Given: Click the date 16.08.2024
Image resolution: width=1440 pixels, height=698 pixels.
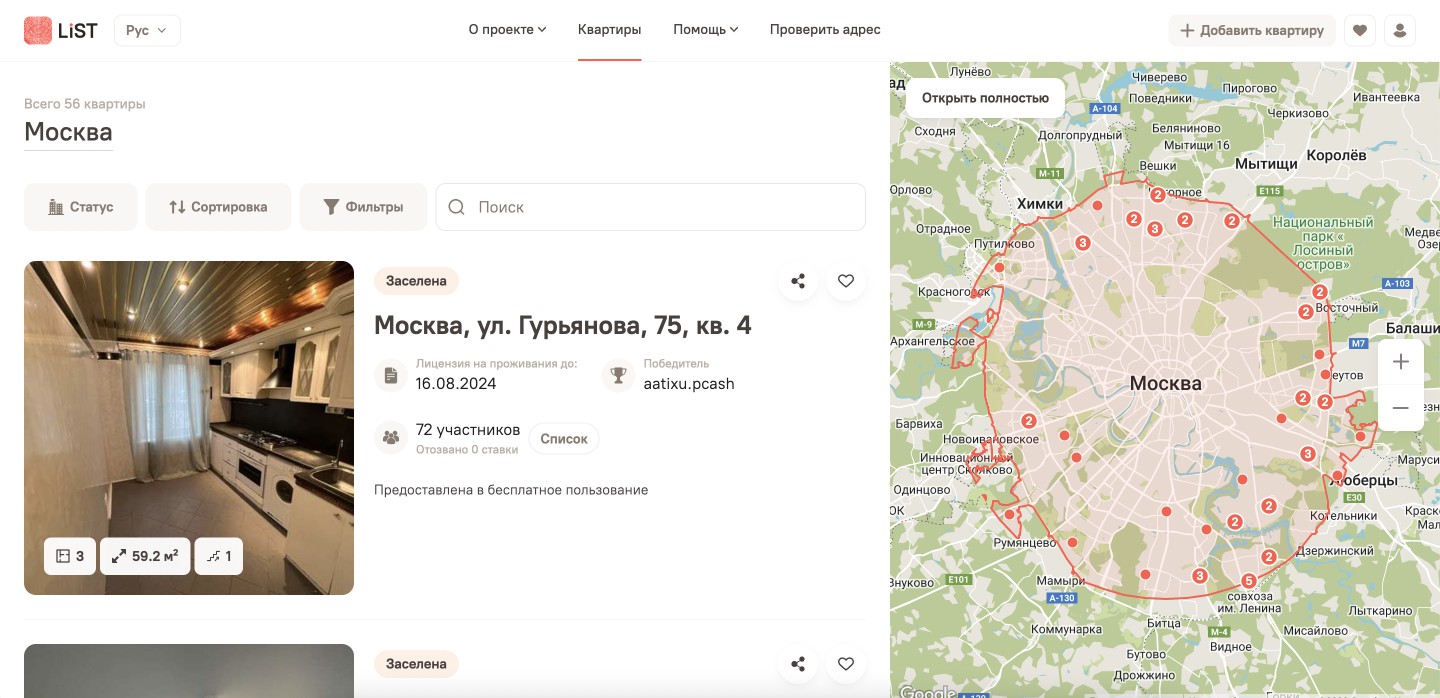Looking at the screenshot, I should click(x=456, y=384).
